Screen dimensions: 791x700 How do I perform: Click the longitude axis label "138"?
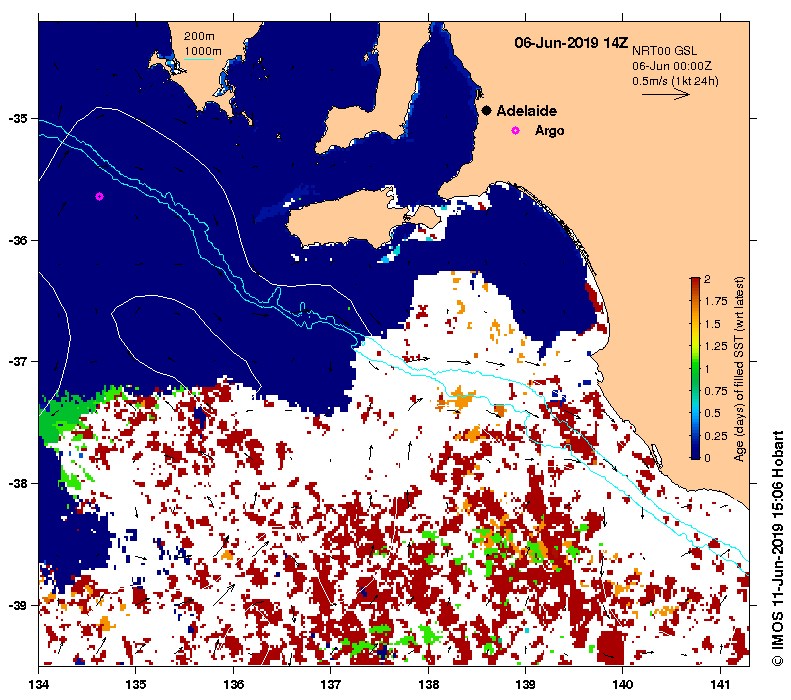coord(428,684)
